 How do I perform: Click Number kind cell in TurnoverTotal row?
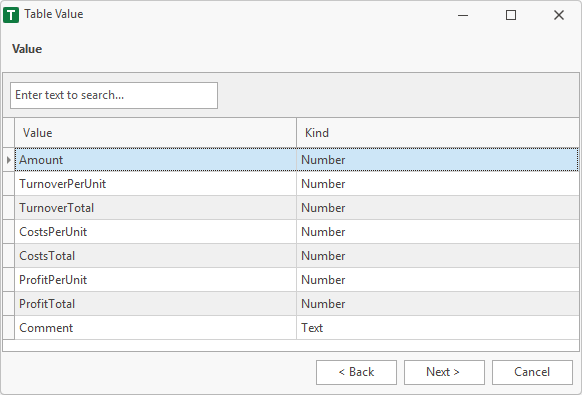pos(438,208)
